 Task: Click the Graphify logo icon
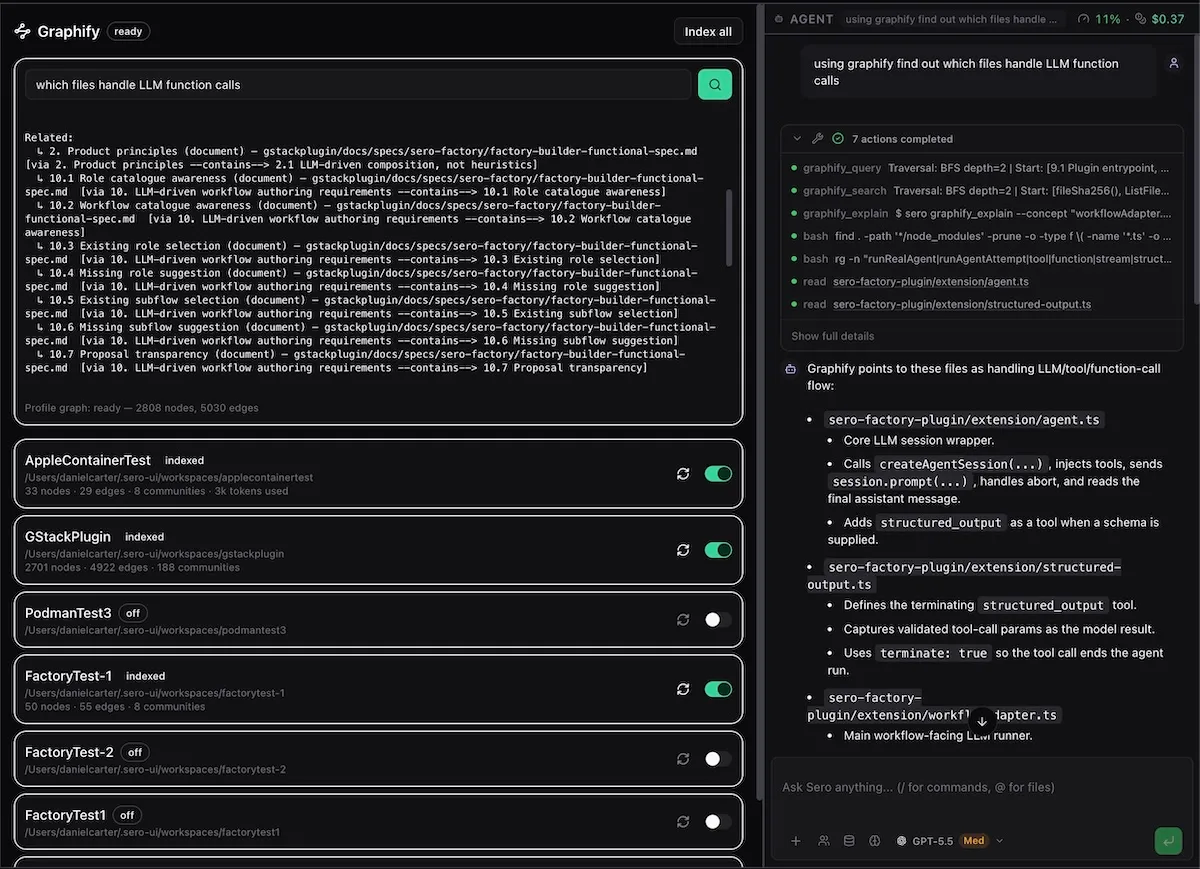(22, 31)
